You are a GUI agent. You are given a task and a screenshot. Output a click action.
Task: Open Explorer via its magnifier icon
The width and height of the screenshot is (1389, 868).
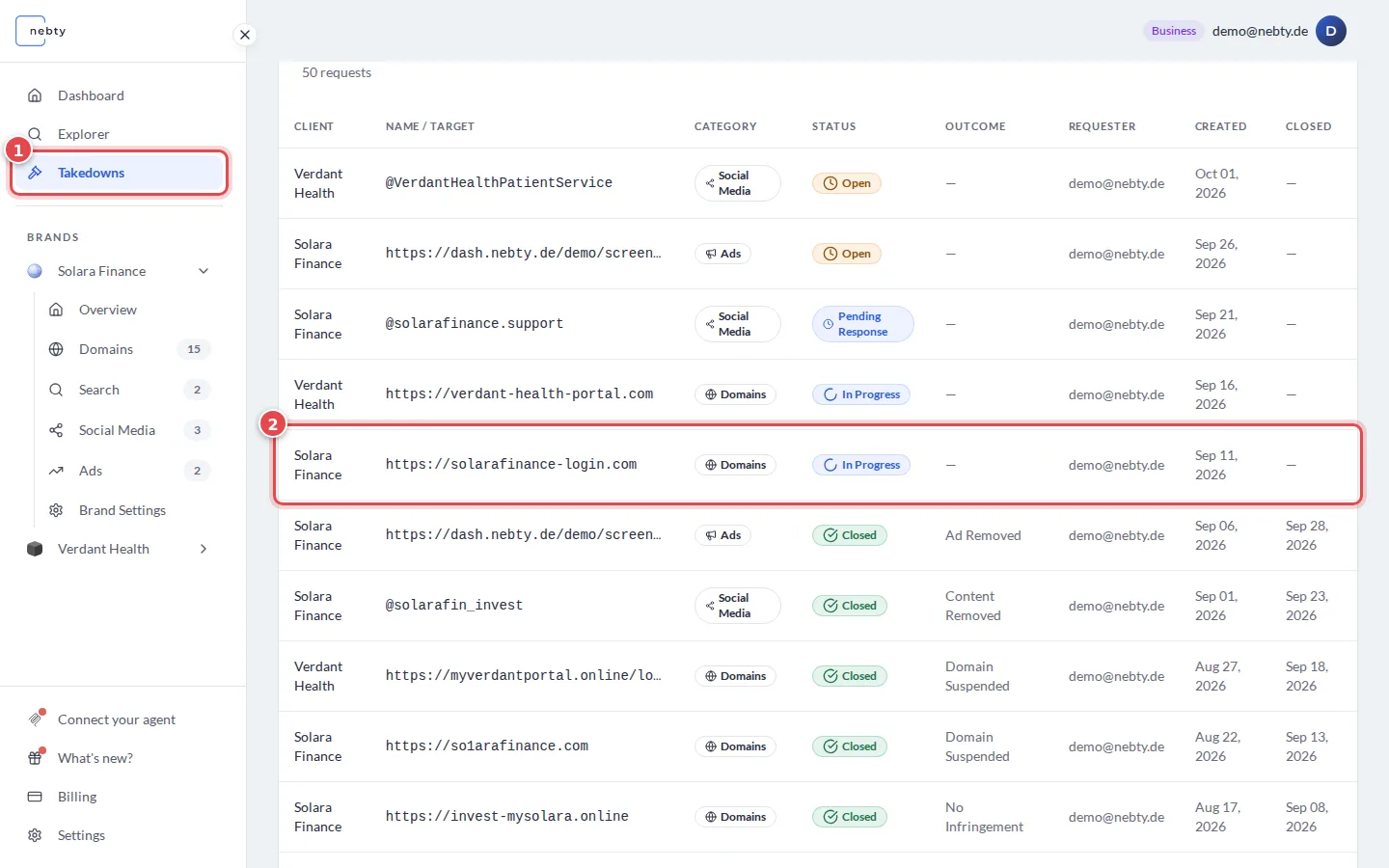click(35, 134)
